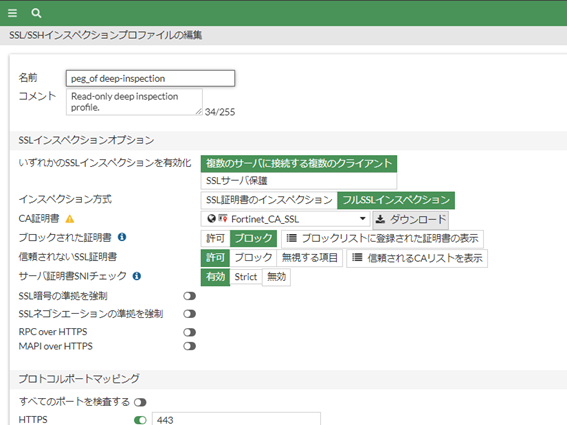Click the download icon on ダウンロード button
Screen dimensions: 567x425
(x=380, y=219)
